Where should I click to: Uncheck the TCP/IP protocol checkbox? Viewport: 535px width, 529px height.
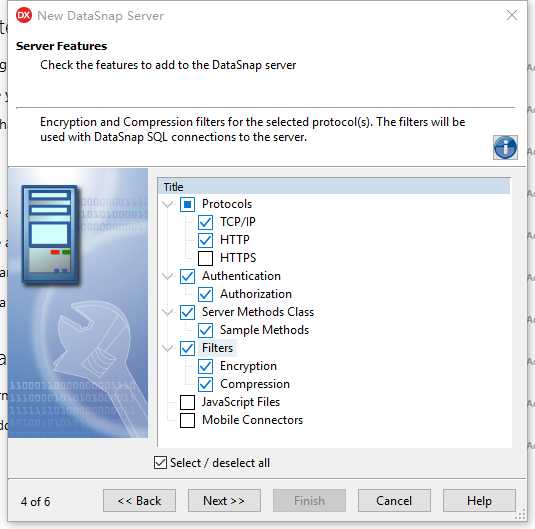tap(205, 222)
